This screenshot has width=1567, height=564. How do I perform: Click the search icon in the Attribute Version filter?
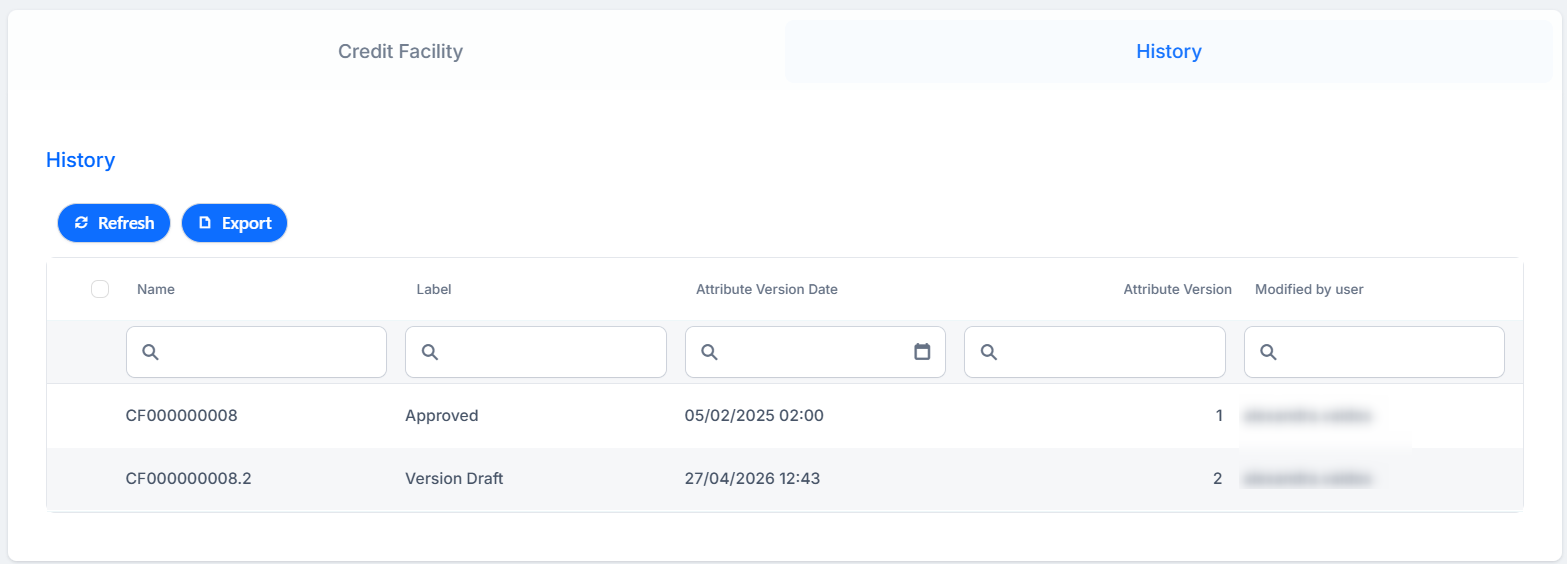click(988, 352)
